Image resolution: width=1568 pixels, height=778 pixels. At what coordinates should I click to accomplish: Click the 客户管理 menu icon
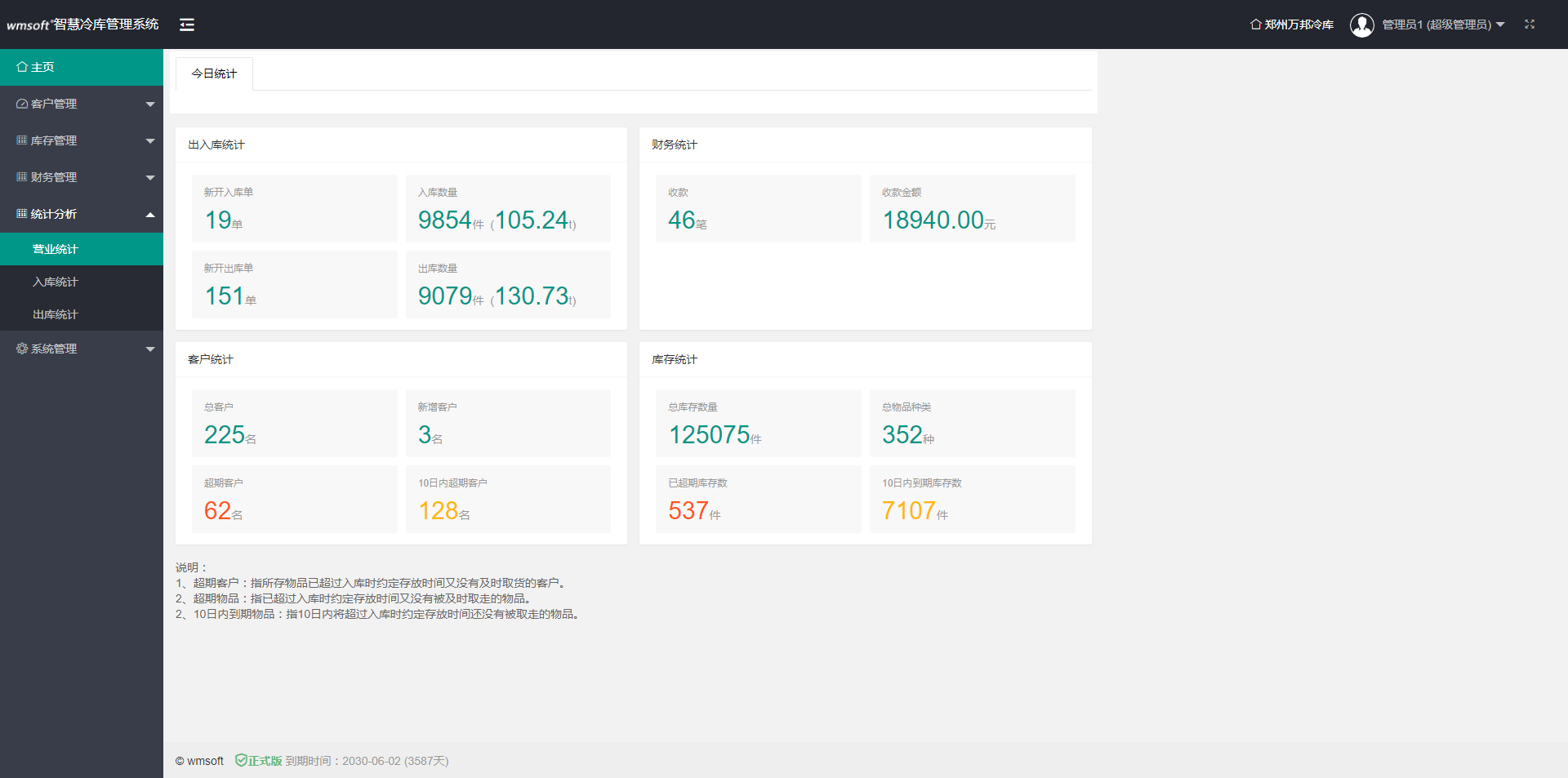(22, 104)
